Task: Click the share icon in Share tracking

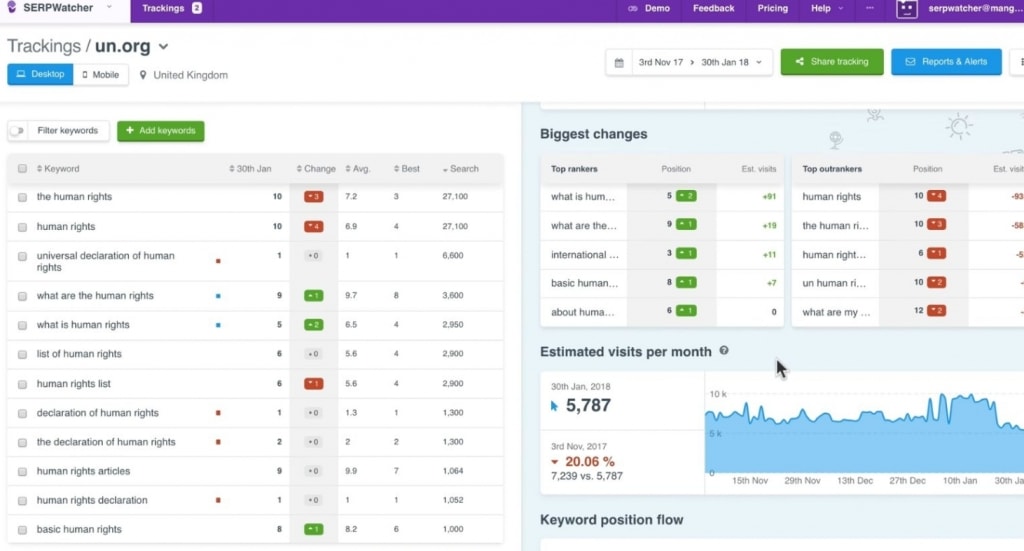Action: point(799,61)
